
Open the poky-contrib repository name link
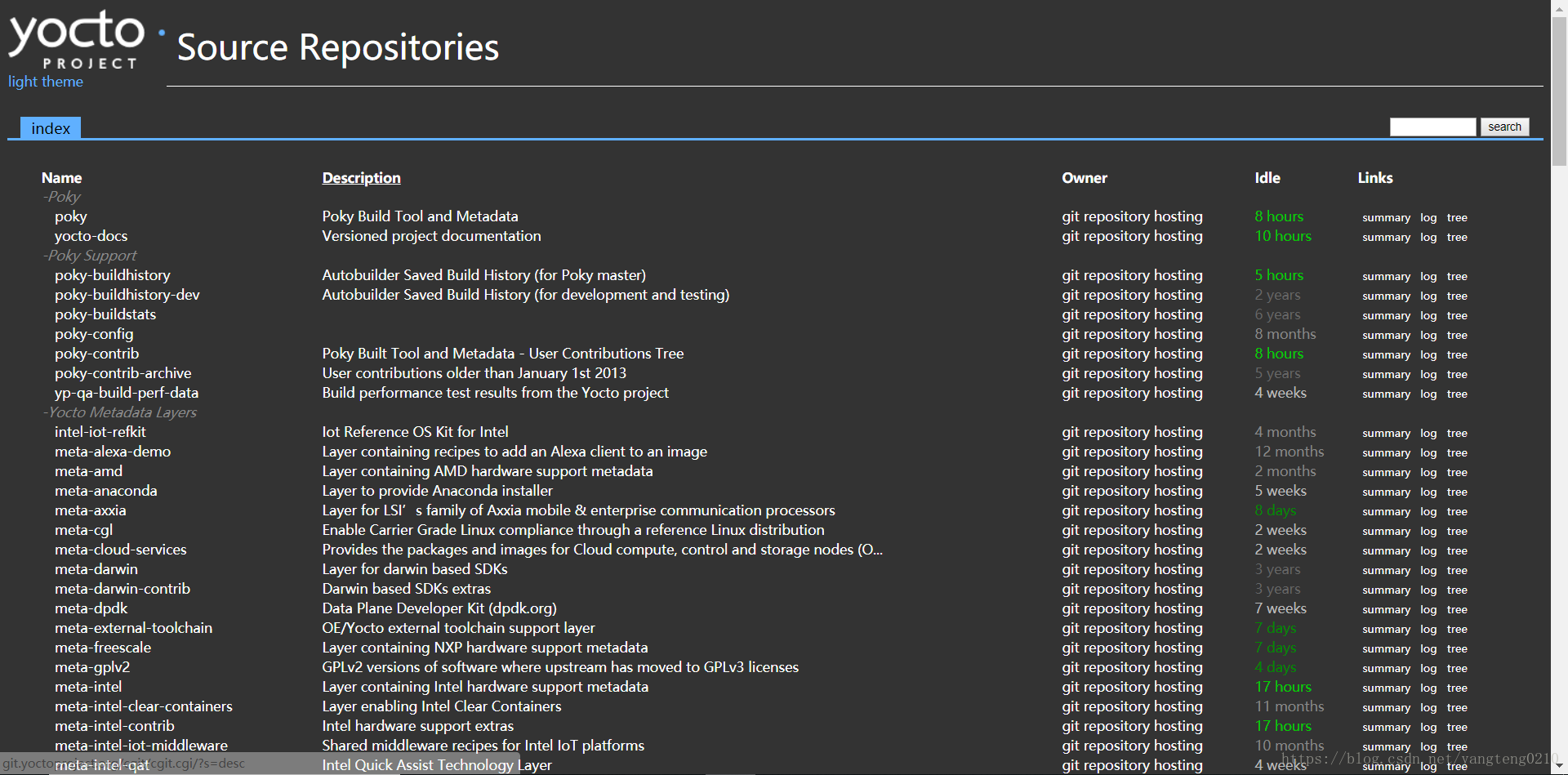coord(97,354)
